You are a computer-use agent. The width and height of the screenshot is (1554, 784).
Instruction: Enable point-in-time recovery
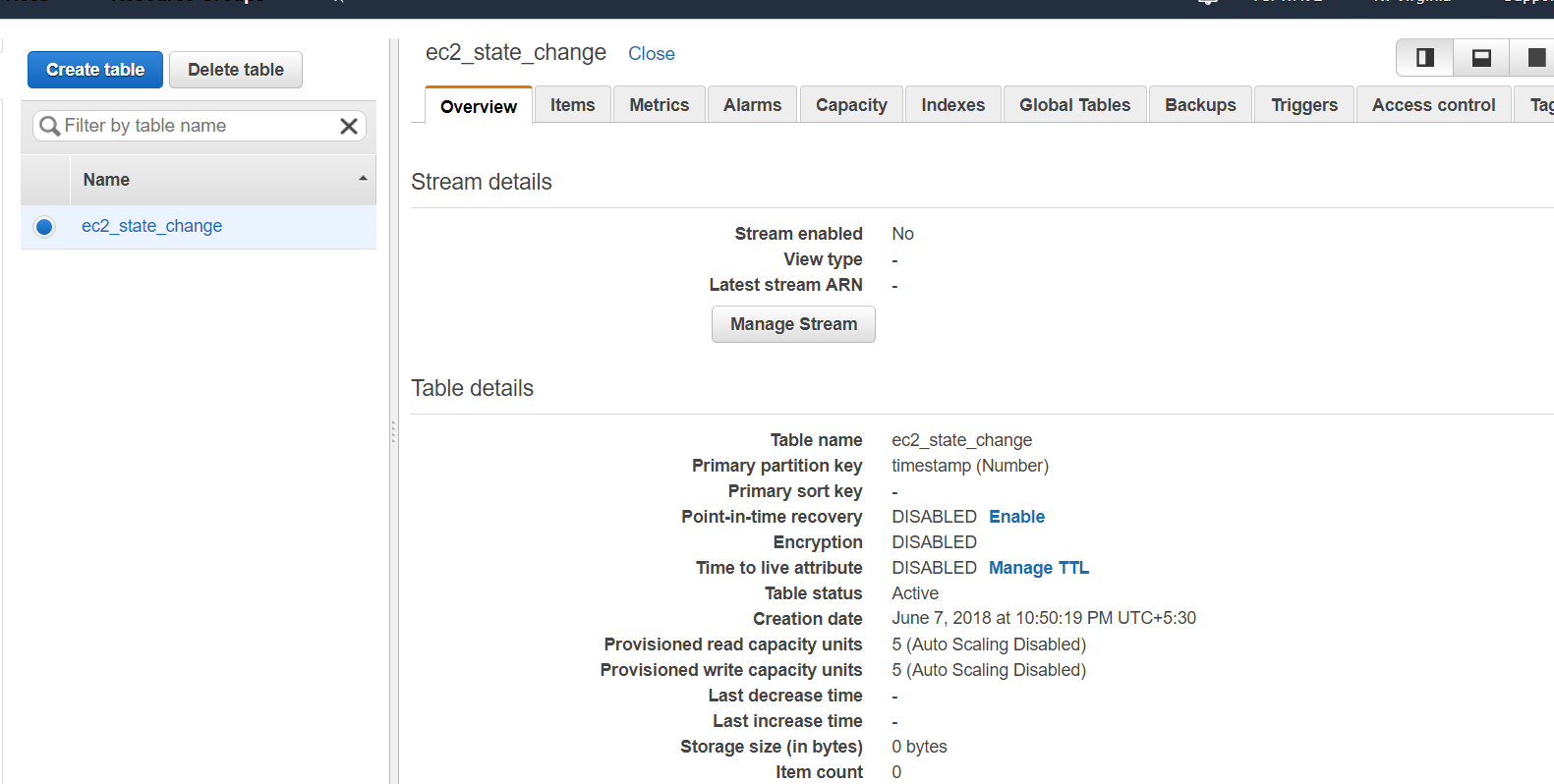click(x=1016, y=516)
